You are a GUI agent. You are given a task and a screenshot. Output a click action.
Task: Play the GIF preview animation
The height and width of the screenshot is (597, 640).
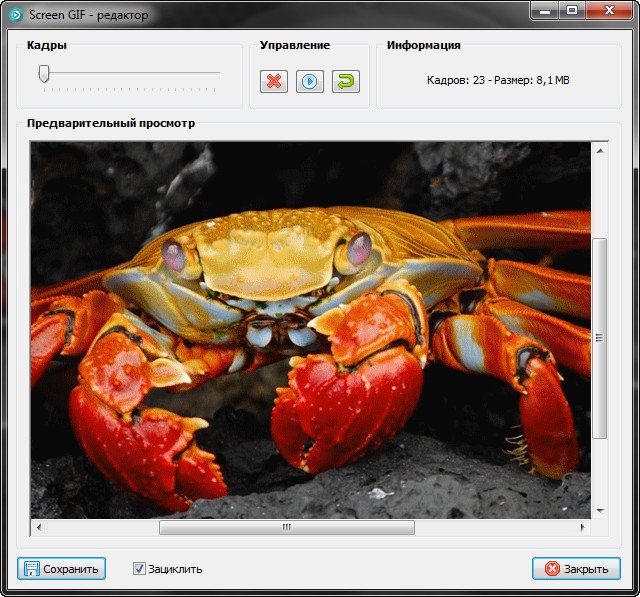click(x=310, y=81)
